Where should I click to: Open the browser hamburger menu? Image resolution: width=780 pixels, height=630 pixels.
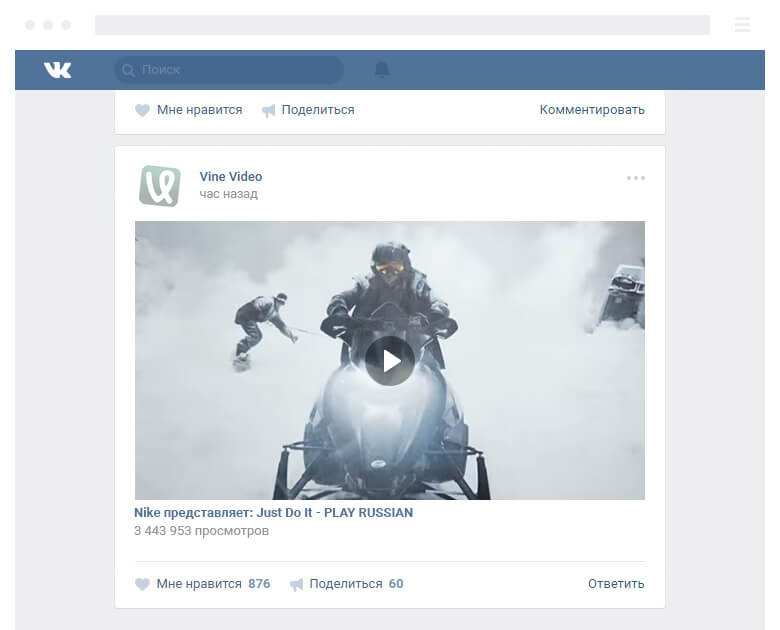[742, 24]
